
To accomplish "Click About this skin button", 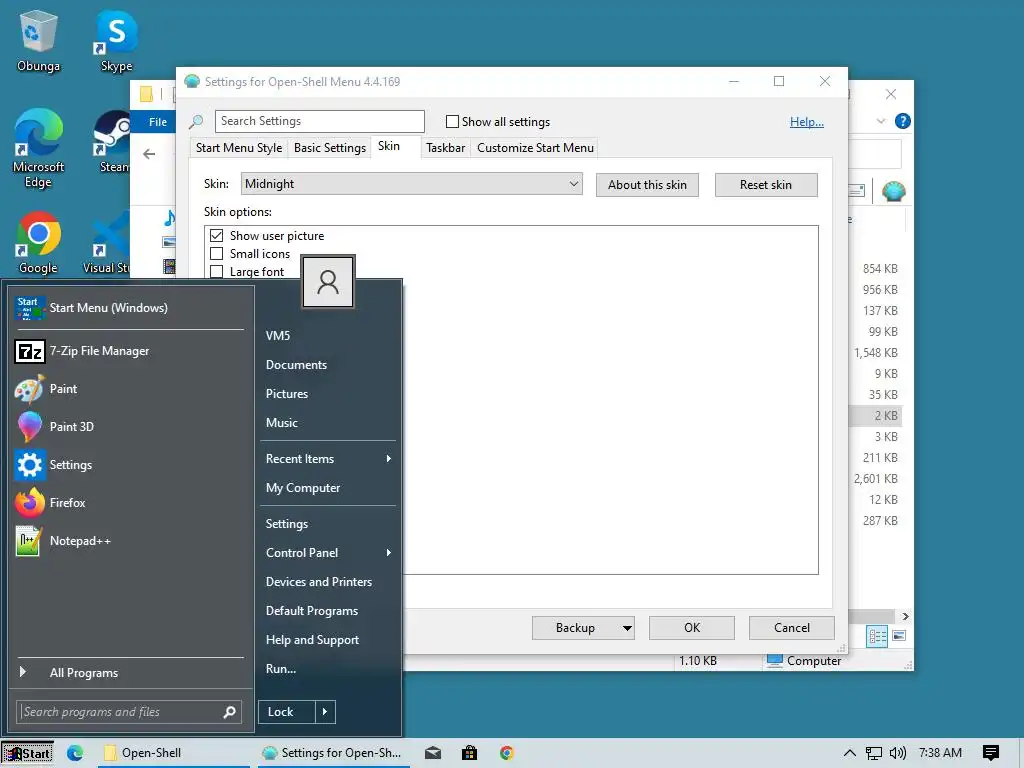I will [647, 185].
